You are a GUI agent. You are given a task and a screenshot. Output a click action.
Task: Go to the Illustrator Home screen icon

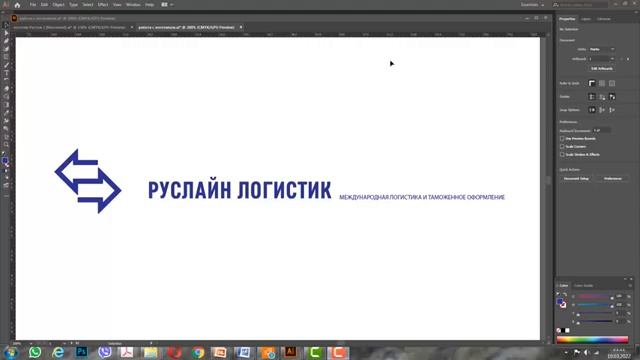click(17, 5)
